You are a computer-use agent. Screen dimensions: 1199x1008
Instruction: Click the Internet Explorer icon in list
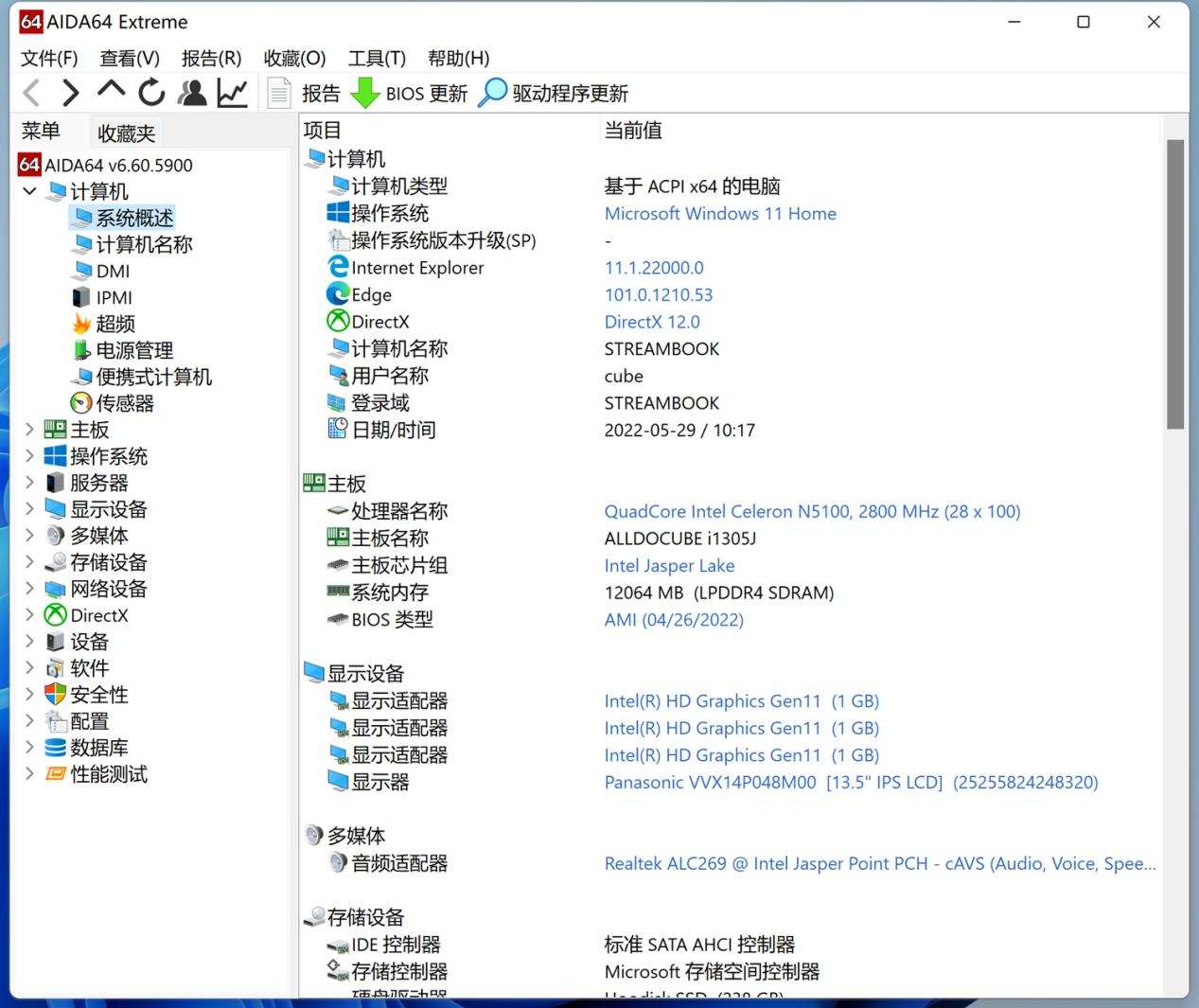(338, 267)
